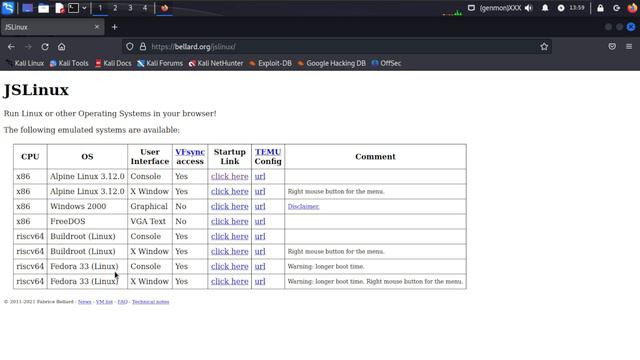Click the padlock site information icon

(143, 47)
